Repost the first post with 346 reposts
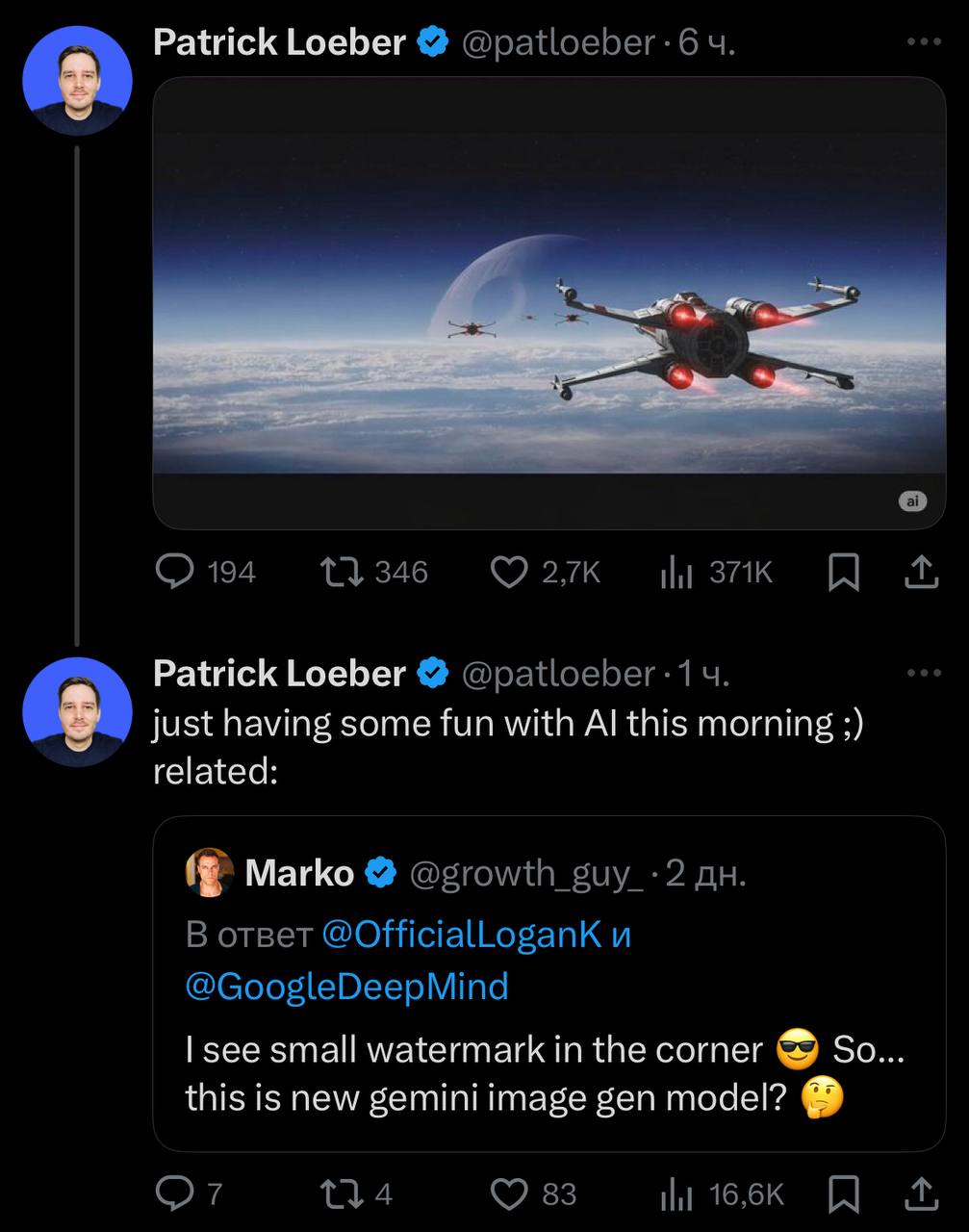This screenshot has width=969, height=1232. tap(342, 572)
